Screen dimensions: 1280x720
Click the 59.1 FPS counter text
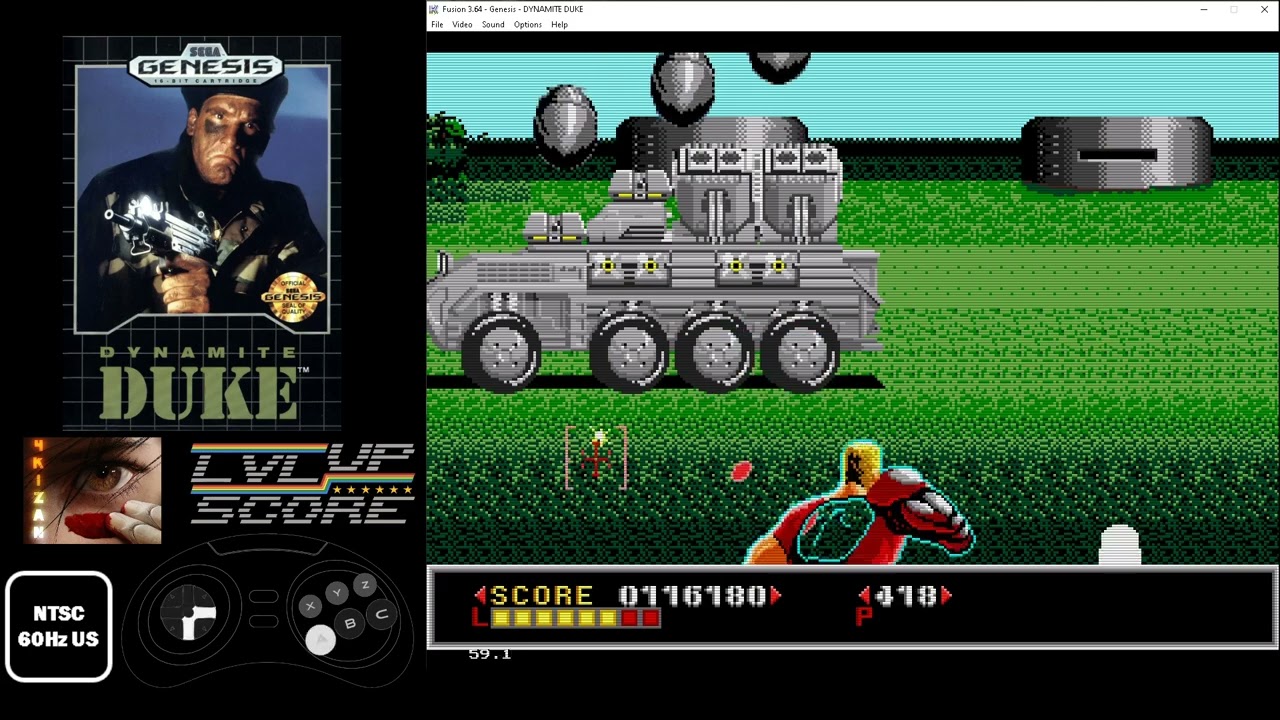coord(489,654)
